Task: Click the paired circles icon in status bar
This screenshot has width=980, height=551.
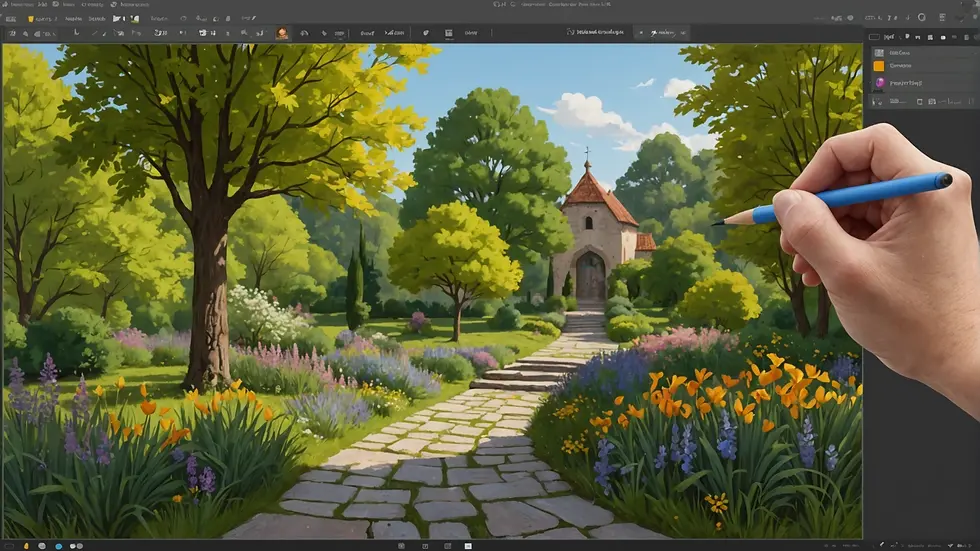Action: click(76, 546)
